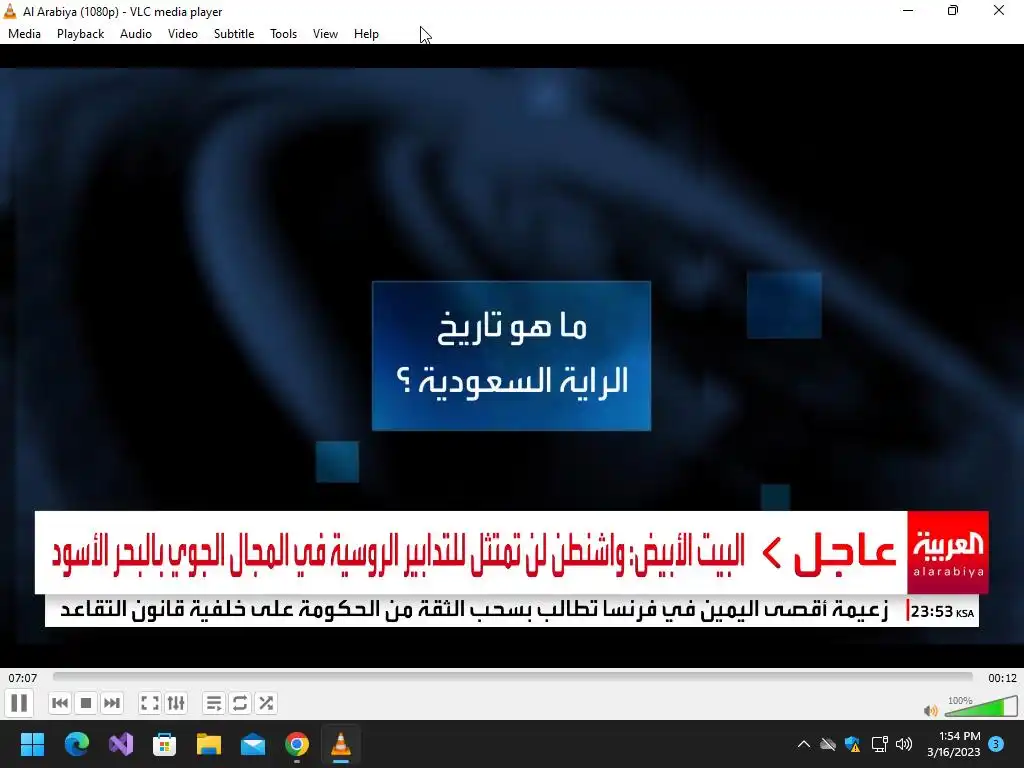Toggle random shuffle playback

pyautogui.click(x=266, y=703)
